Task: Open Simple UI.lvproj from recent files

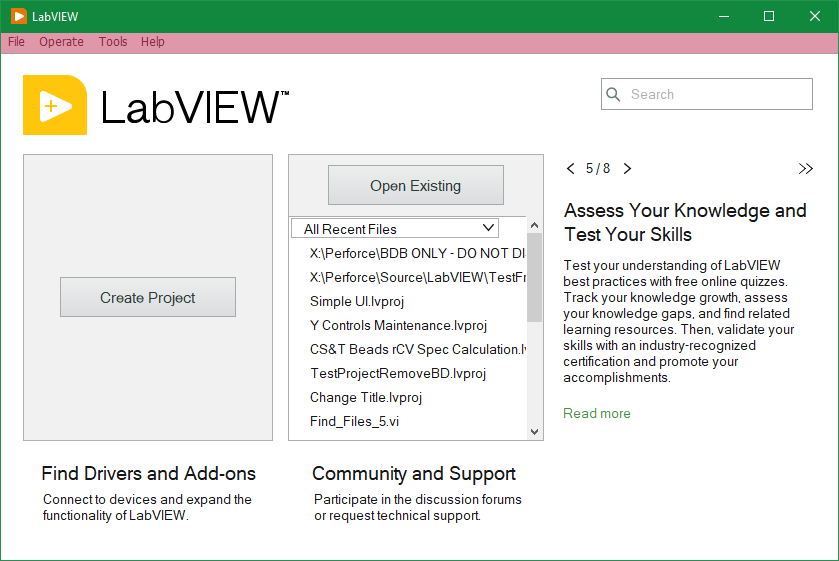Action: [357, 301]
